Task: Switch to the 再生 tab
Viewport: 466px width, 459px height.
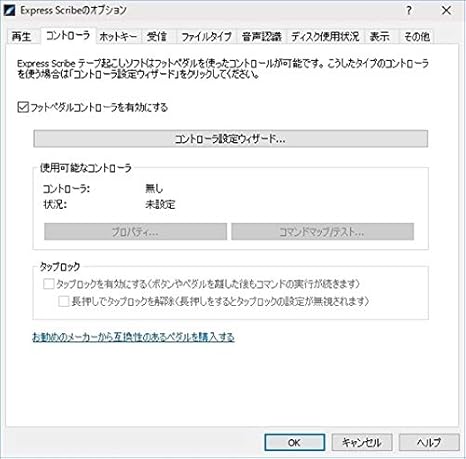Action: pos(21,36)
